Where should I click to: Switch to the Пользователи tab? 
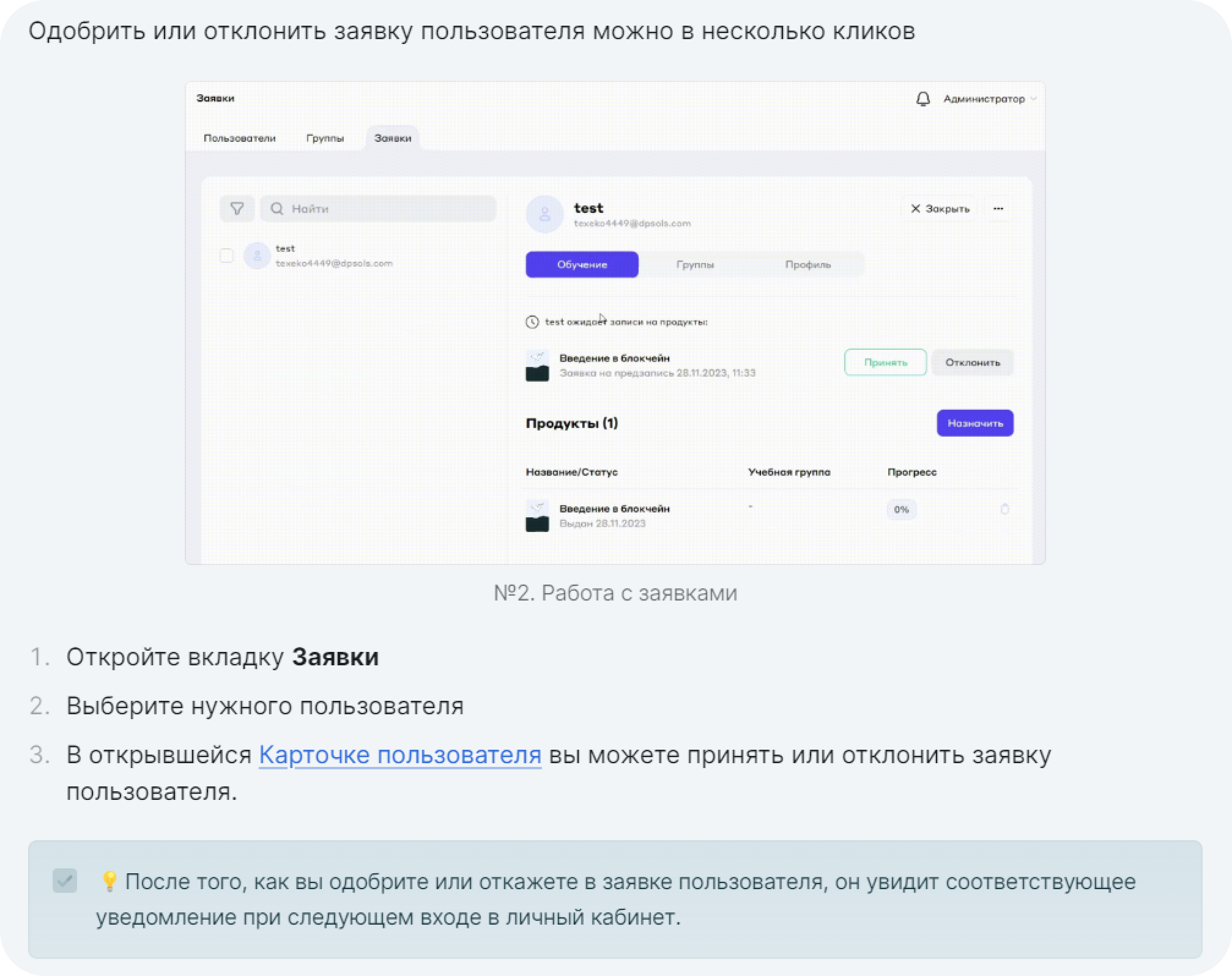(x=240, y=138)
